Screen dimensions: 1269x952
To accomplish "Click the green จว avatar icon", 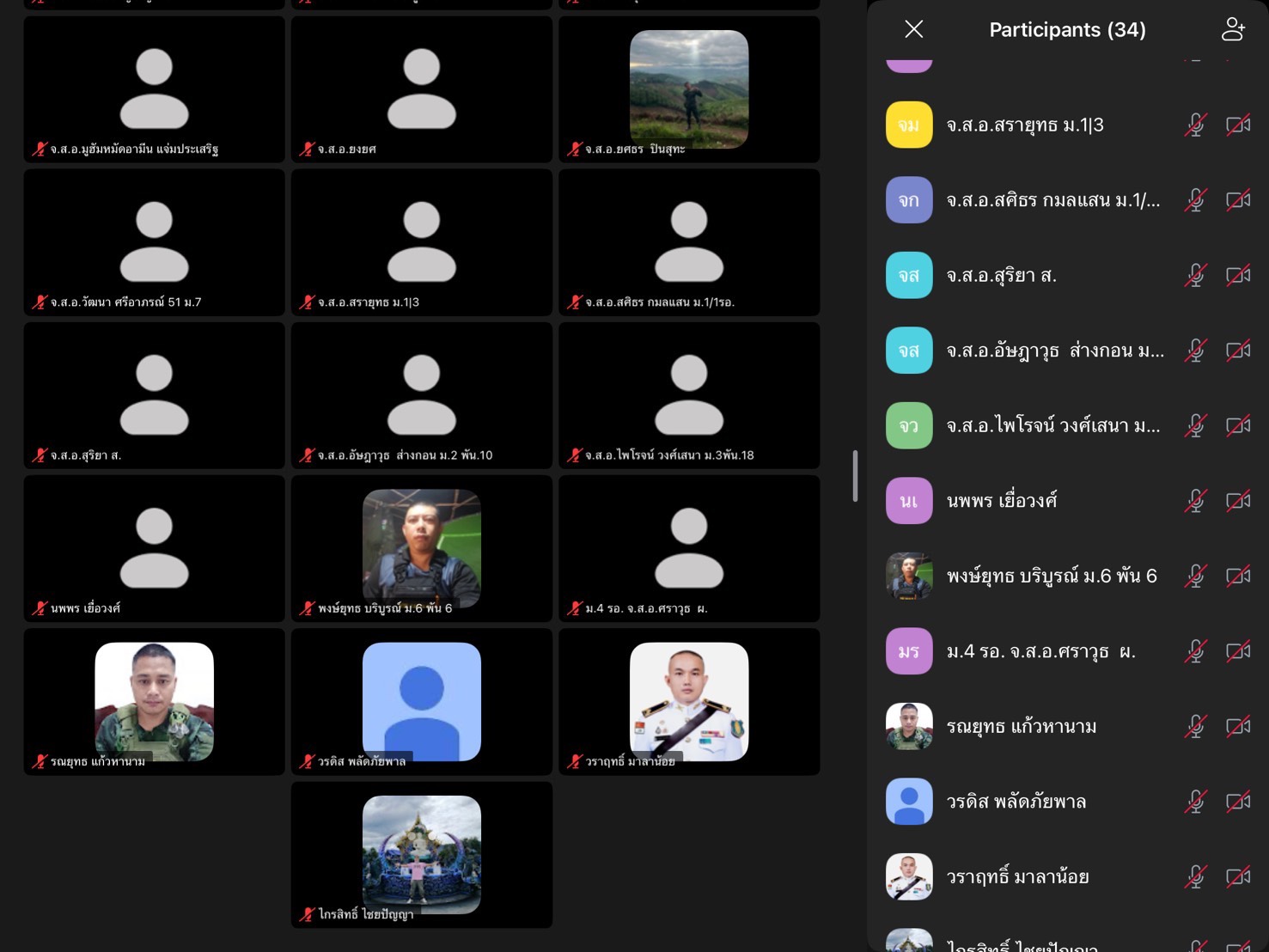I will pyautogui.click(x=909, y=426).
